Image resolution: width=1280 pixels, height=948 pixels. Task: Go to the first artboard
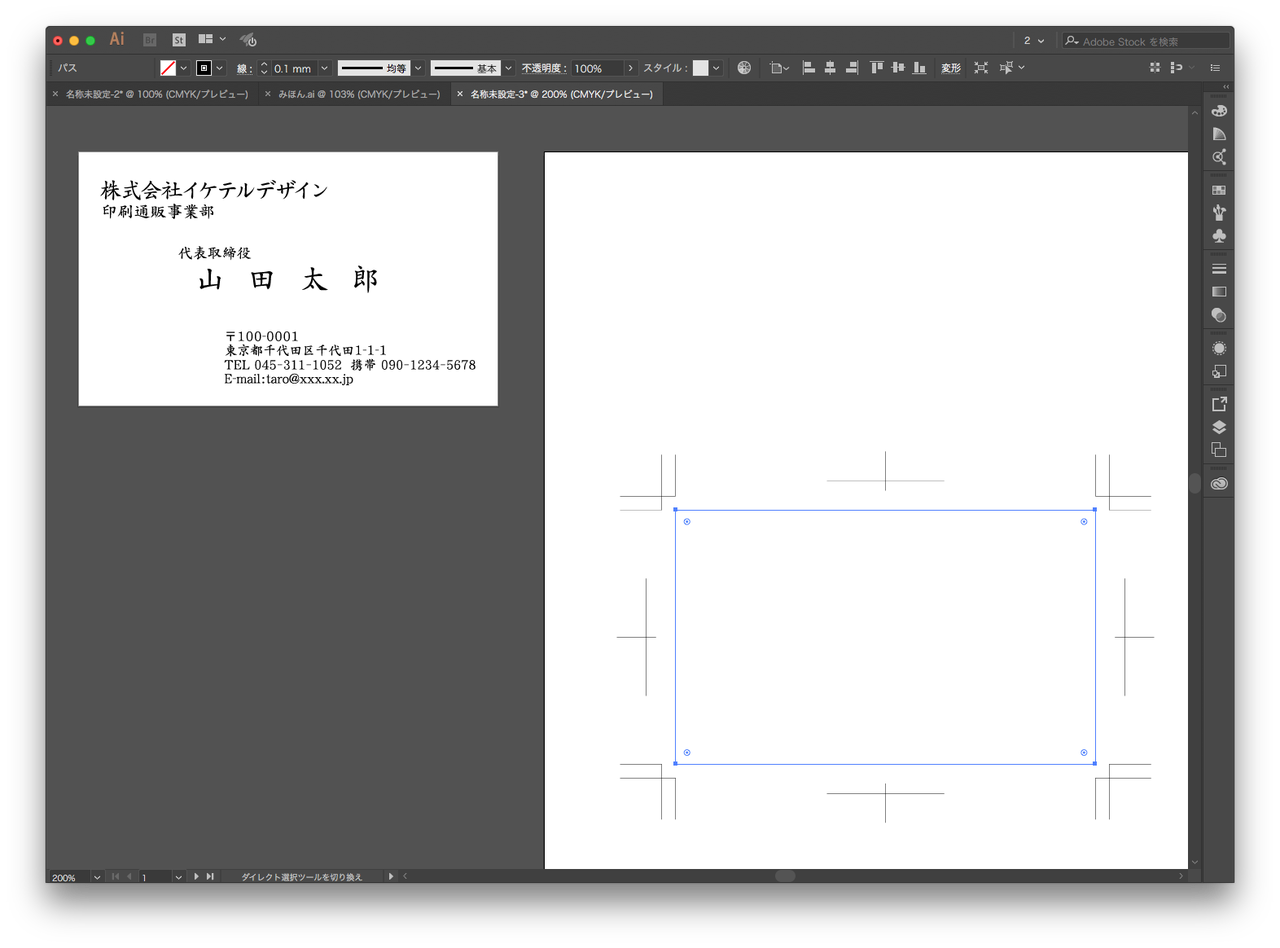tap(115, 877)
